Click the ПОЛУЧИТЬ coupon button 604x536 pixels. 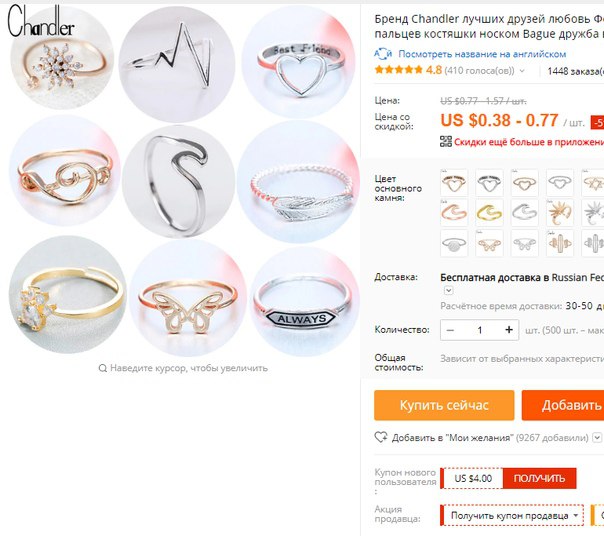point(539,478)
